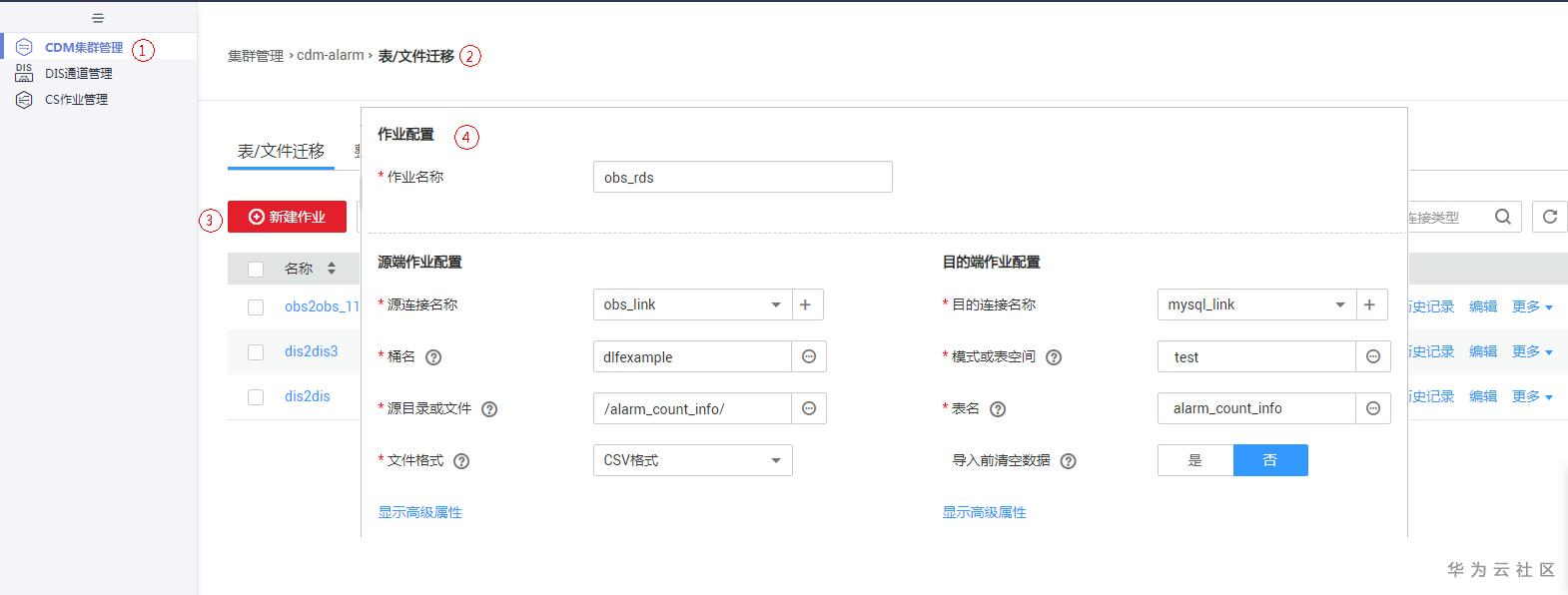
Task: Click the 源目录或文件 help icon
Action: pos(489,409)
